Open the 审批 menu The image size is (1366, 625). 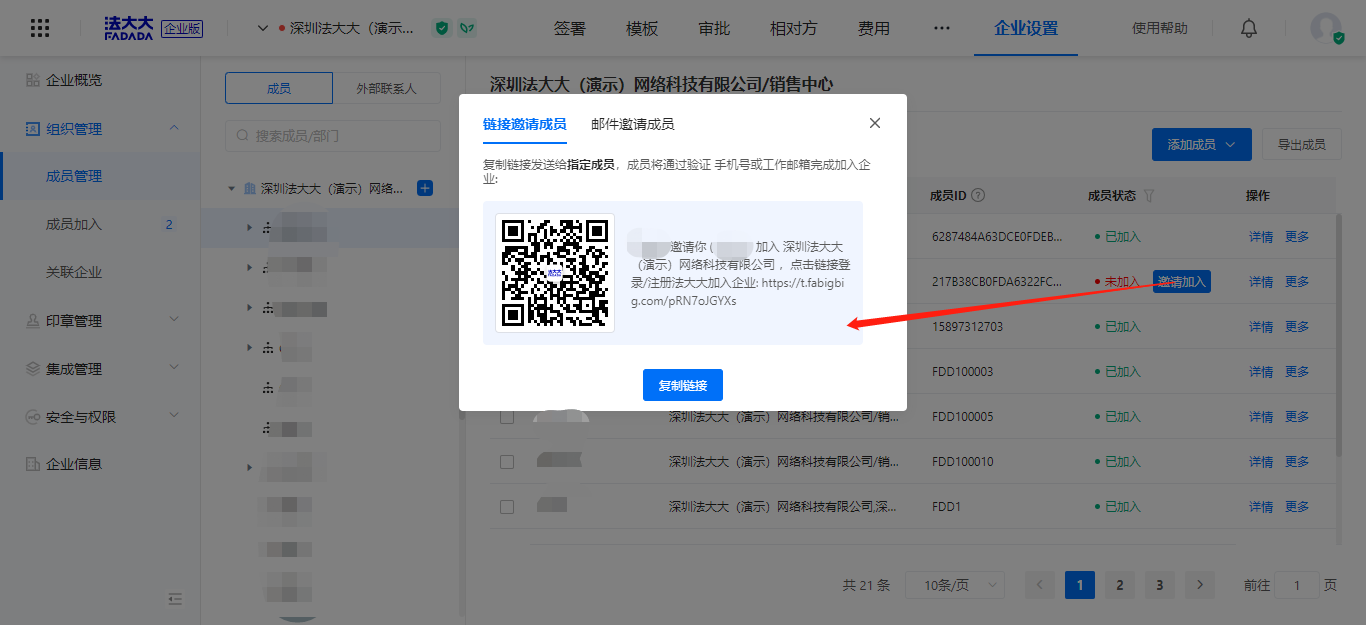point(714,28)
